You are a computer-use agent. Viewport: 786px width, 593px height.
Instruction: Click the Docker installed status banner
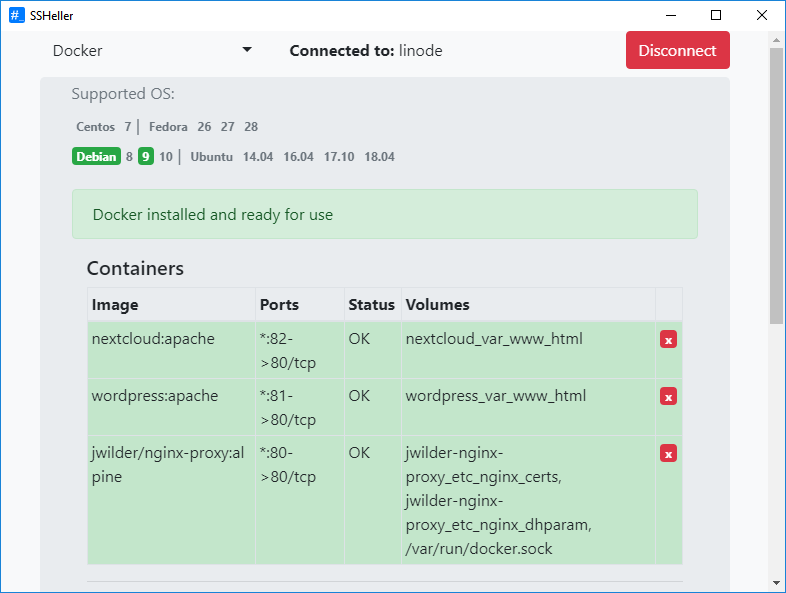(x=384, y=214)
